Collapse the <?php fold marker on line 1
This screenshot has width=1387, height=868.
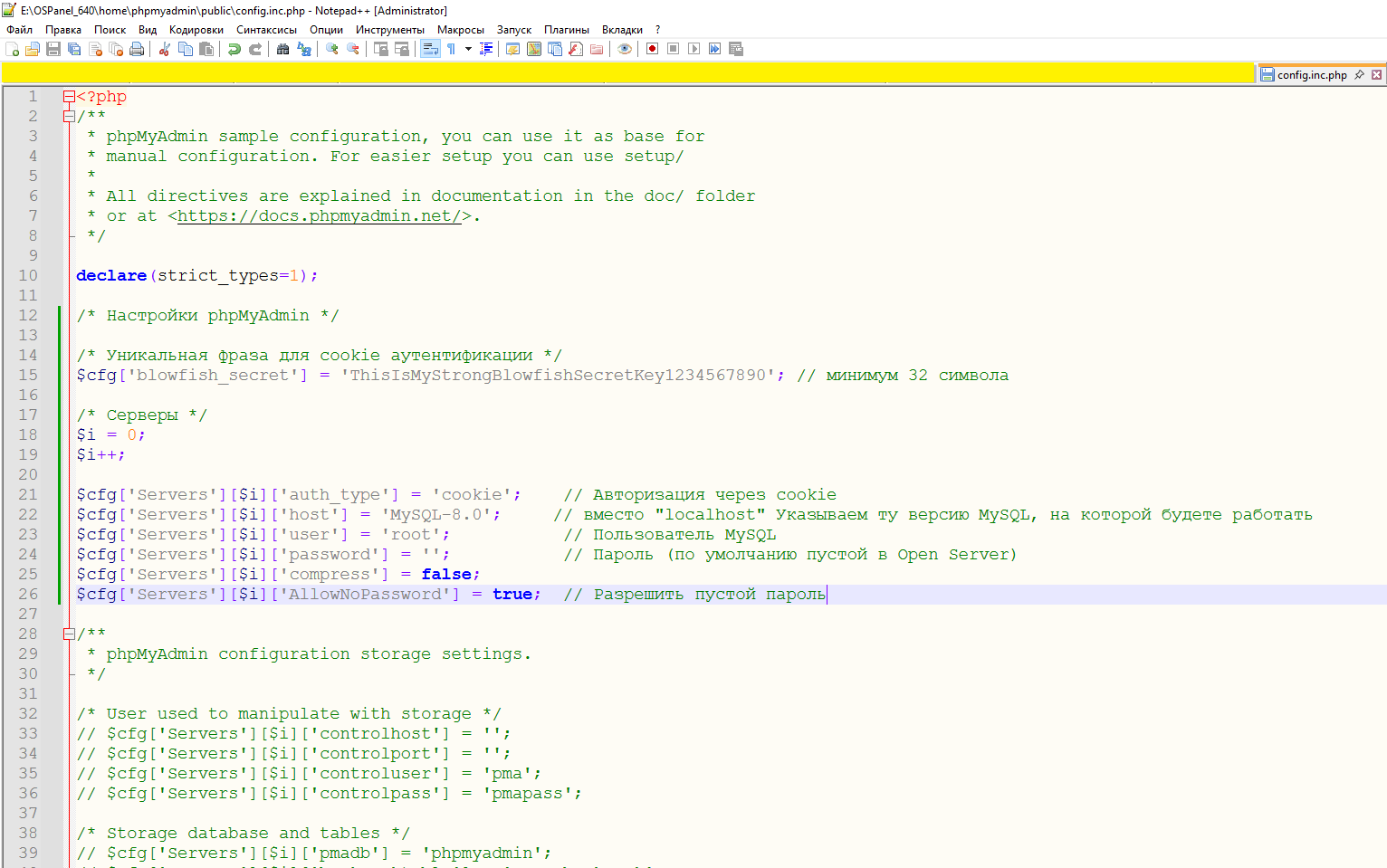(69, 96)
